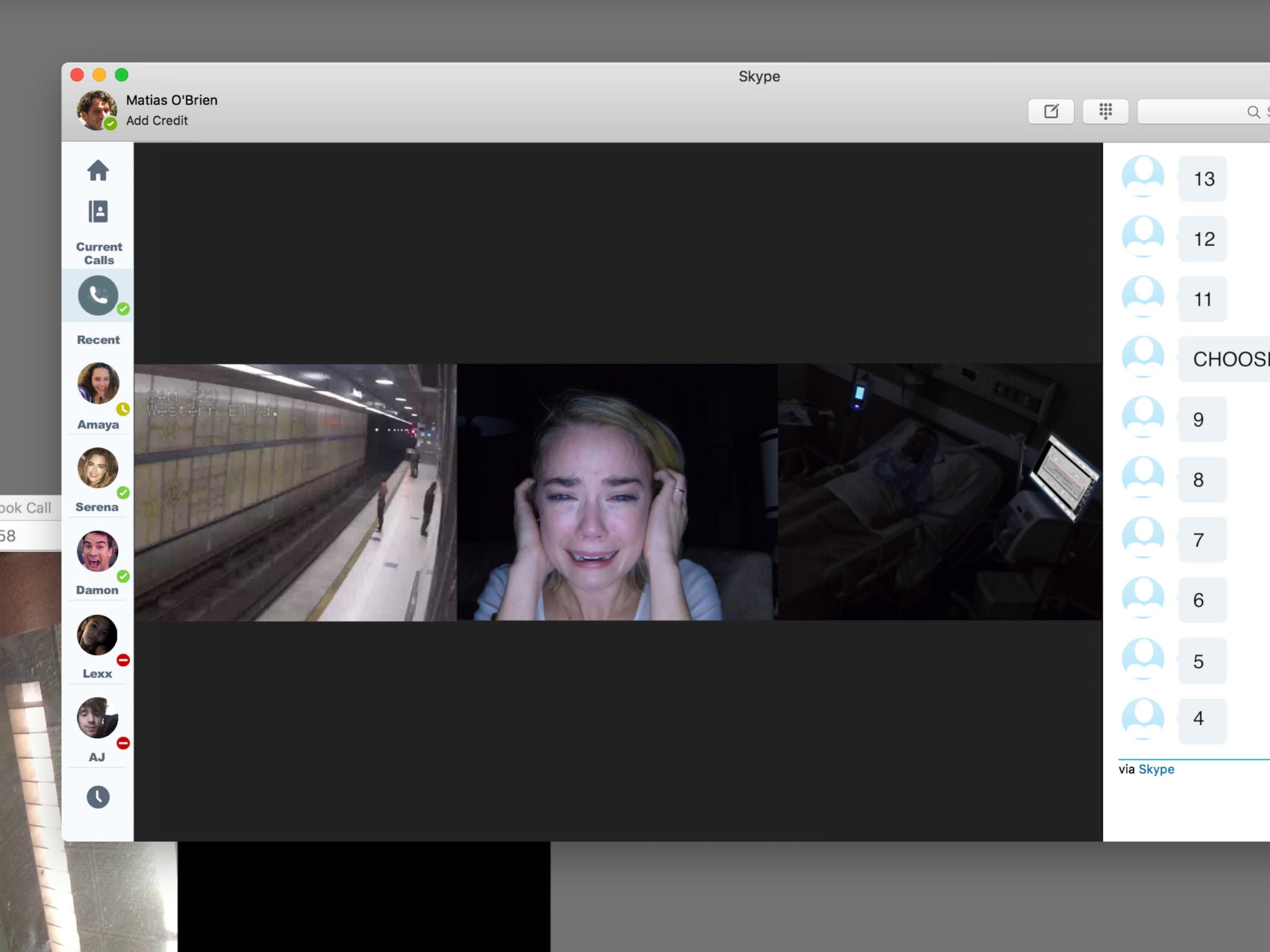1270x952 pixels.
Task: Click the AJ name label
Action: [97, 757]
